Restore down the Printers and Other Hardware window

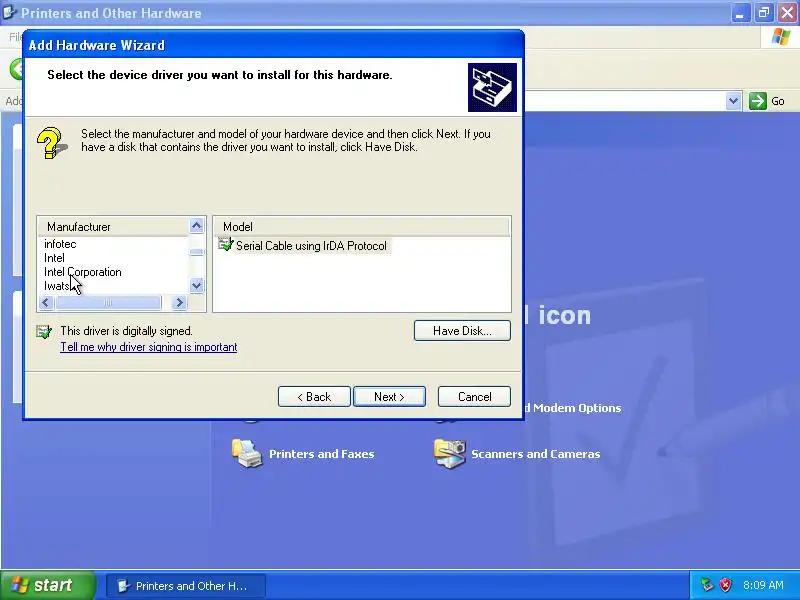(763, 13)
